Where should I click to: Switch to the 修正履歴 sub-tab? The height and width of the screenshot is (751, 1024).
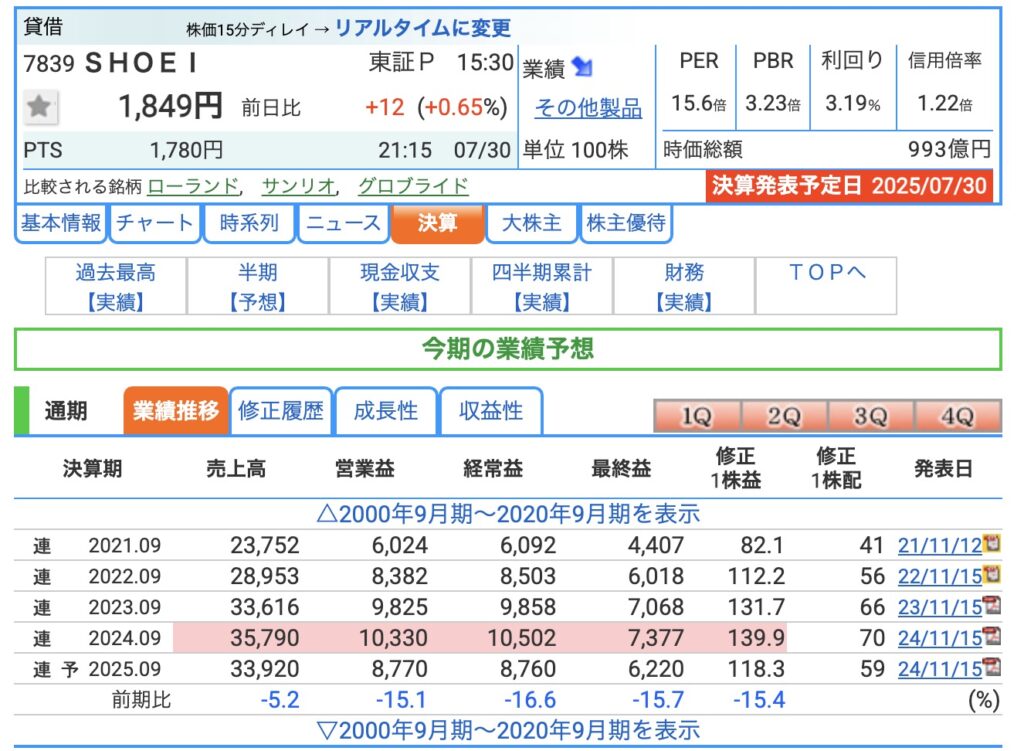(x=281, y=411)
